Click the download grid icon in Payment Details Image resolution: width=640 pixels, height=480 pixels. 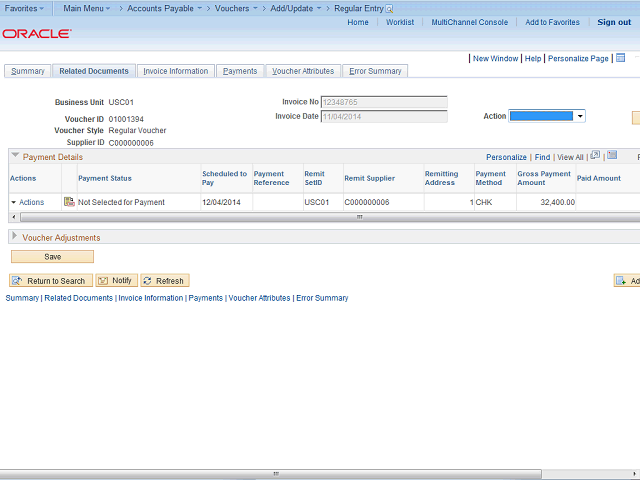(x=612, y=155)
